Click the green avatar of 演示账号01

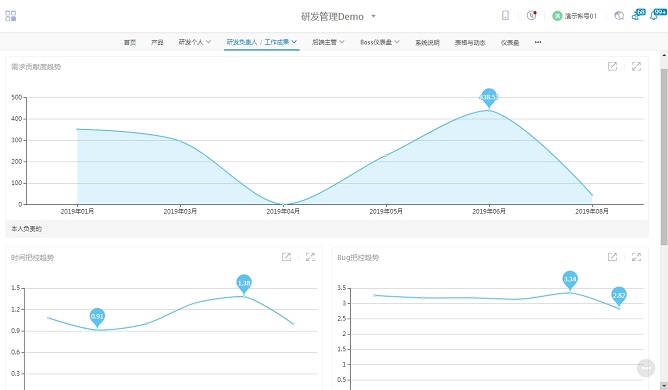click(557, 16)
